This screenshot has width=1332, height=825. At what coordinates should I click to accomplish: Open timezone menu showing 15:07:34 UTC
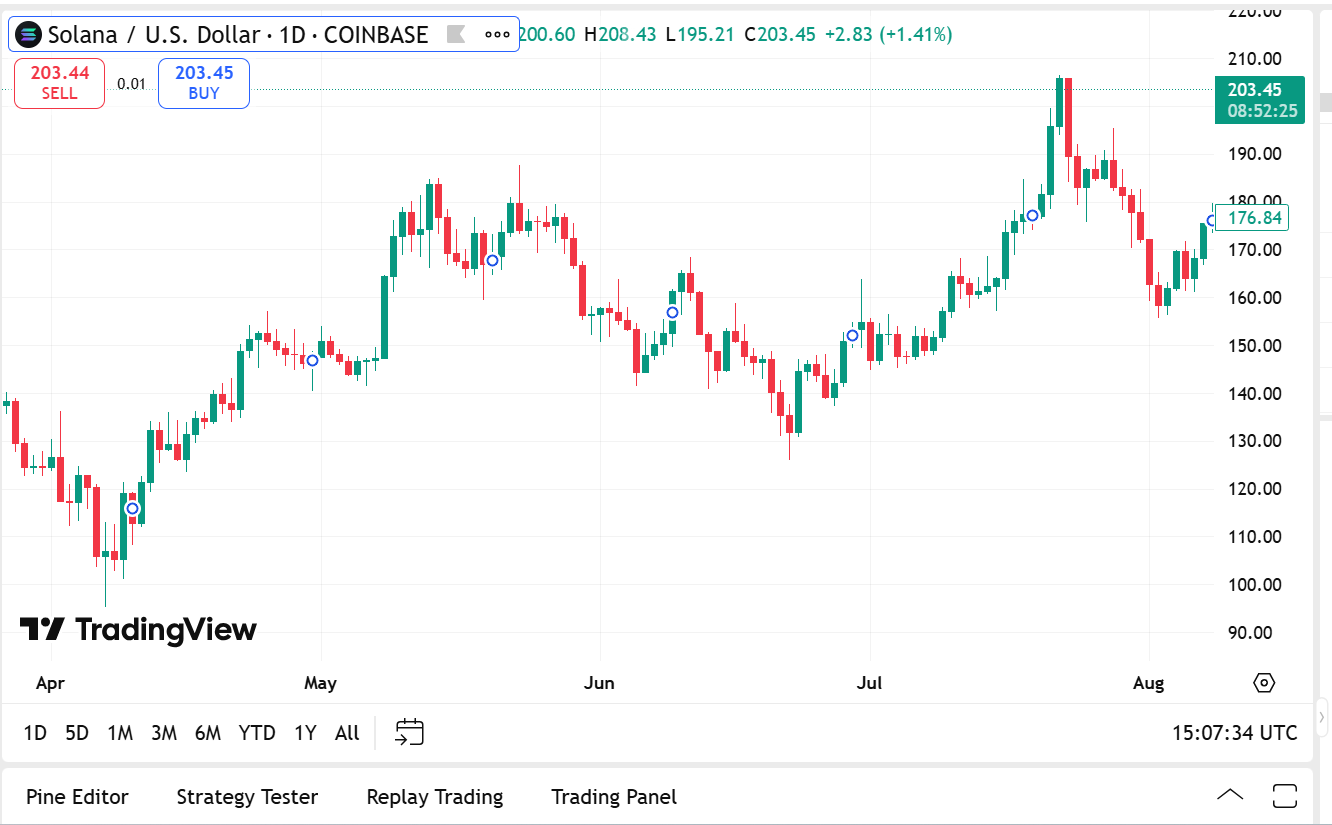(1234, 733)
